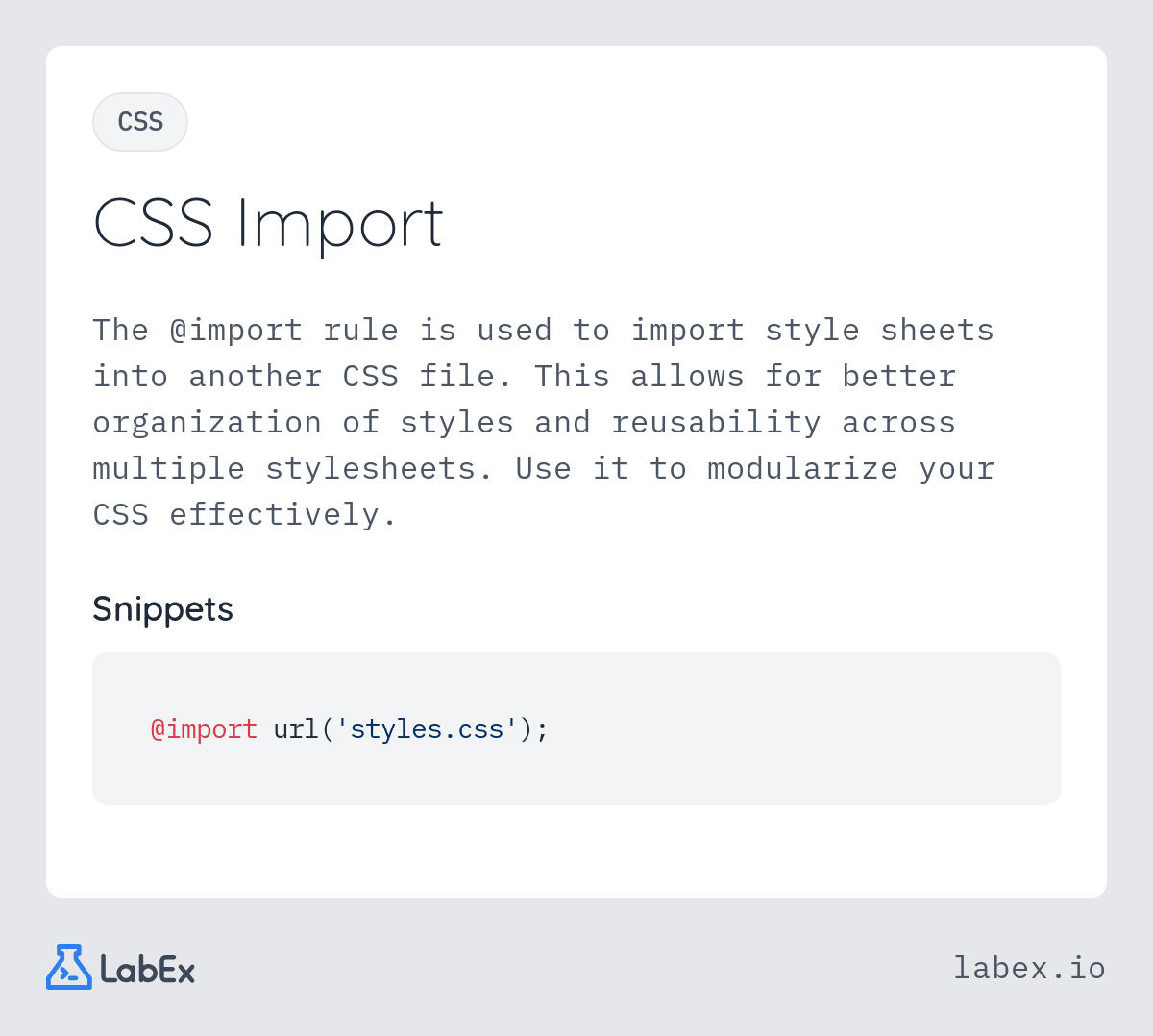The height and width of the screenshot is (1036, 1153).
Task: Select the CSS category tag pill
Action: (140, 122)
